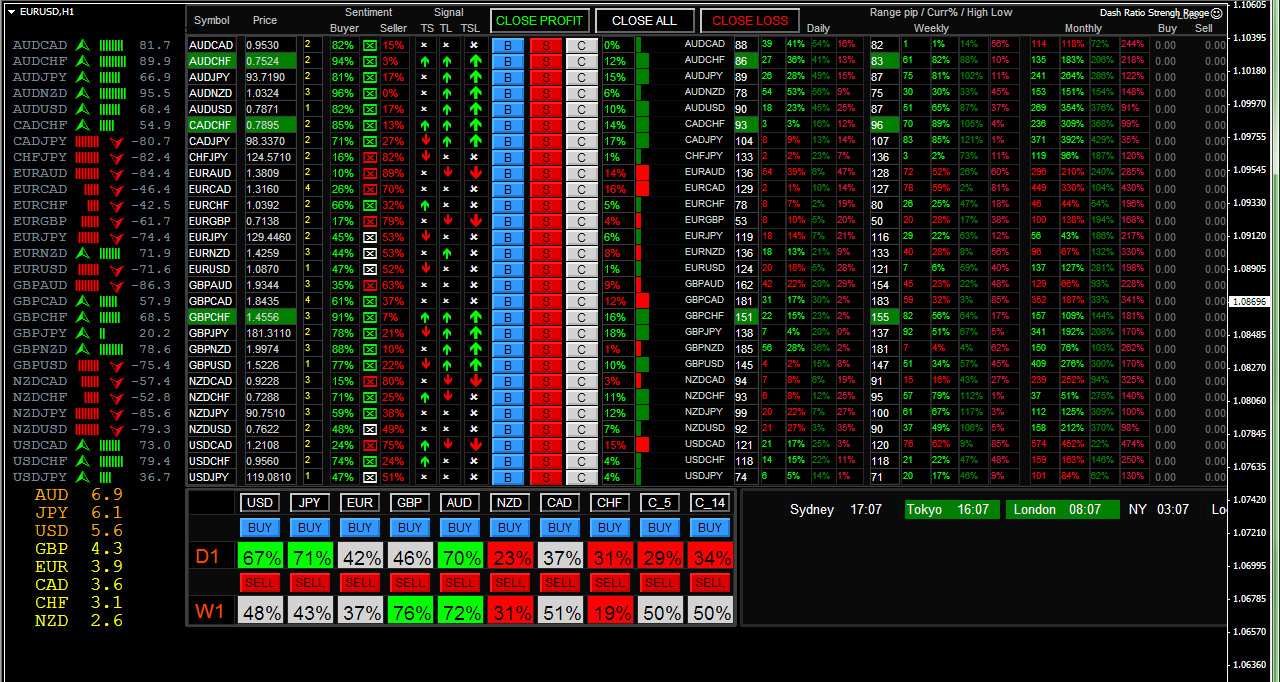Click the red S sell button for AUDUSD
Image resolution: width=1280 pixels, height=682 pixels.
click(545, 110)
